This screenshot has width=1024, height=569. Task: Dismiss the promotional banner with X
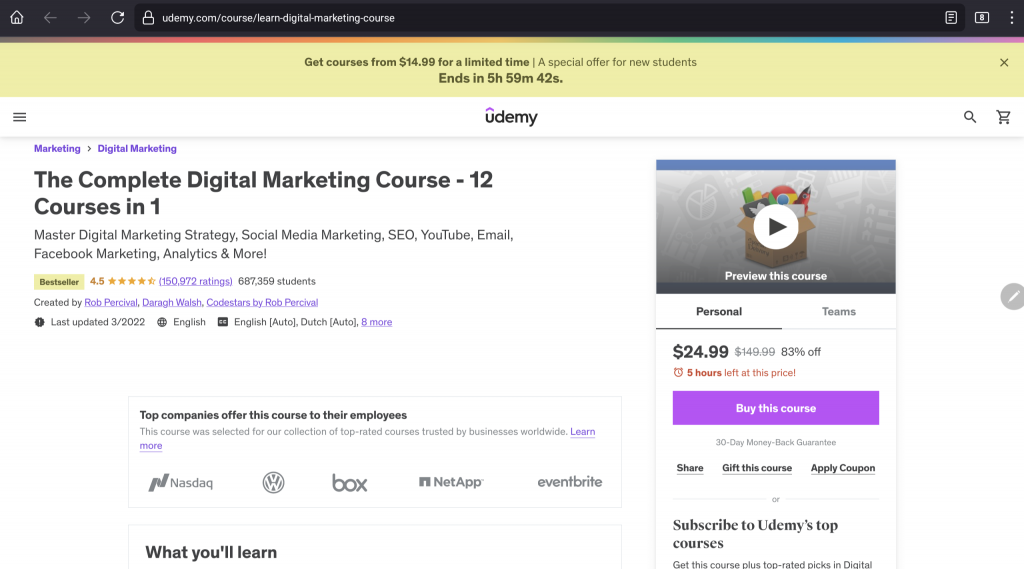tap(1004, 63)
